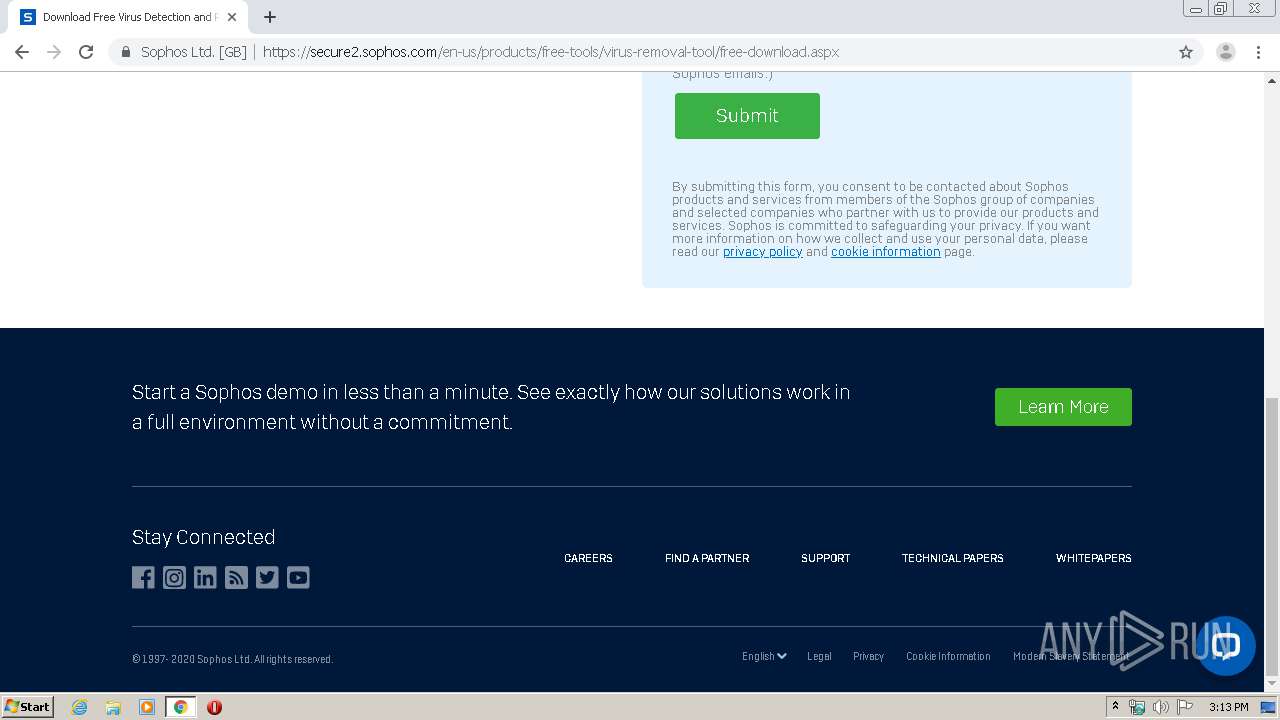Expand the English language dropdown
Viewport: 1280px width, 720px height.
click(x=764, y=656)
